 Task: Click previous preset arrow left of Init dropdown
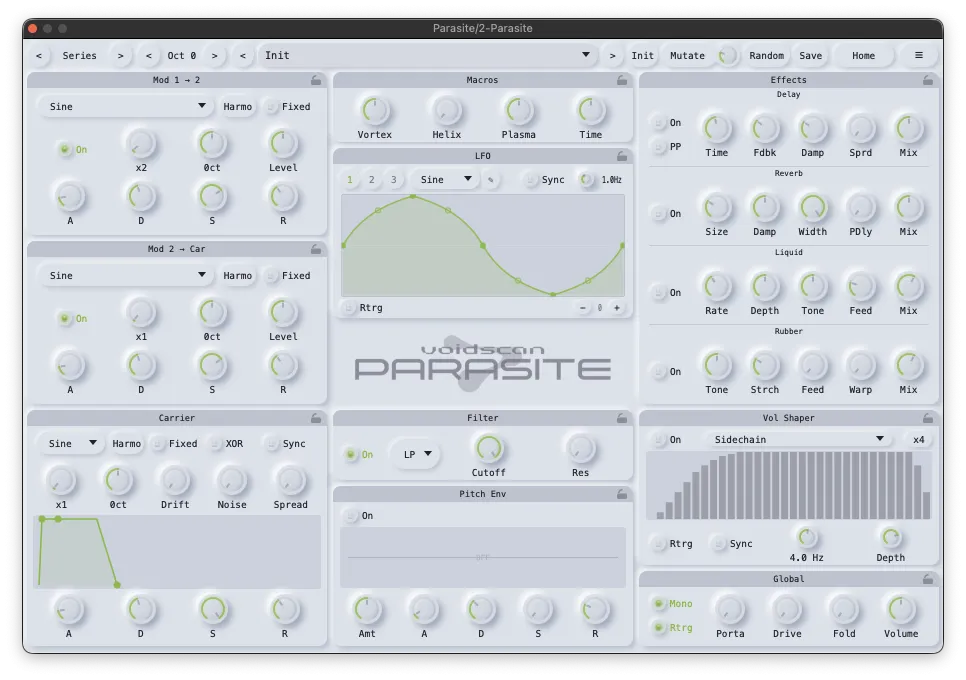pos(243,55)
